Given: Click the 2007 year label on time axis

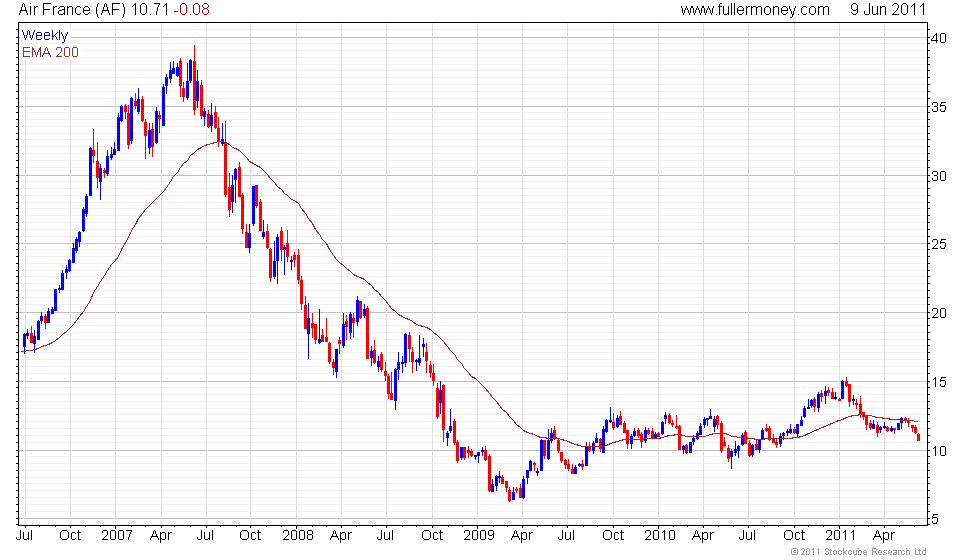Looking at the screenshot, I should tap(117, 536).
